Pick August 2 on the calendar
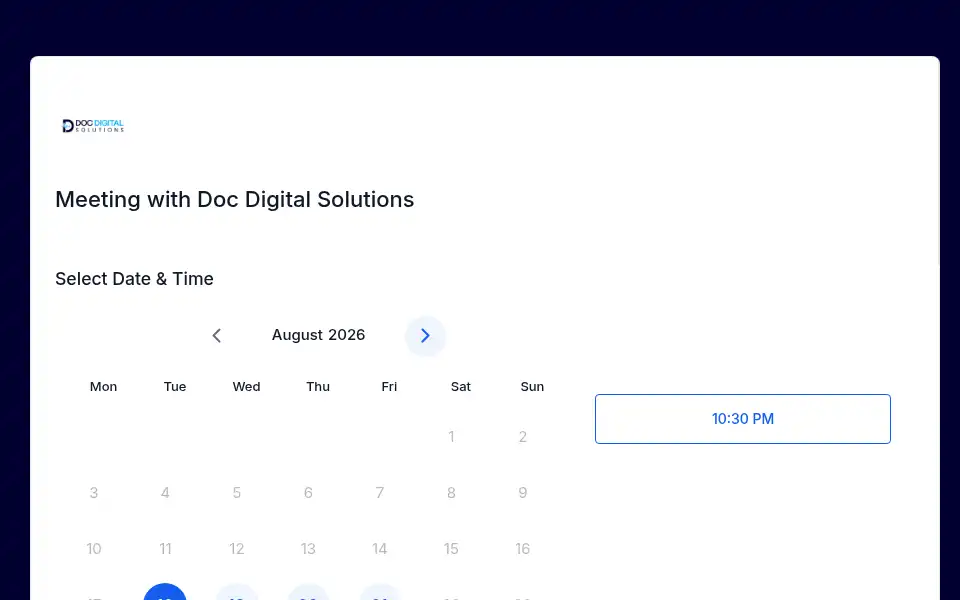The image size is (960, 600). (522, 437)
